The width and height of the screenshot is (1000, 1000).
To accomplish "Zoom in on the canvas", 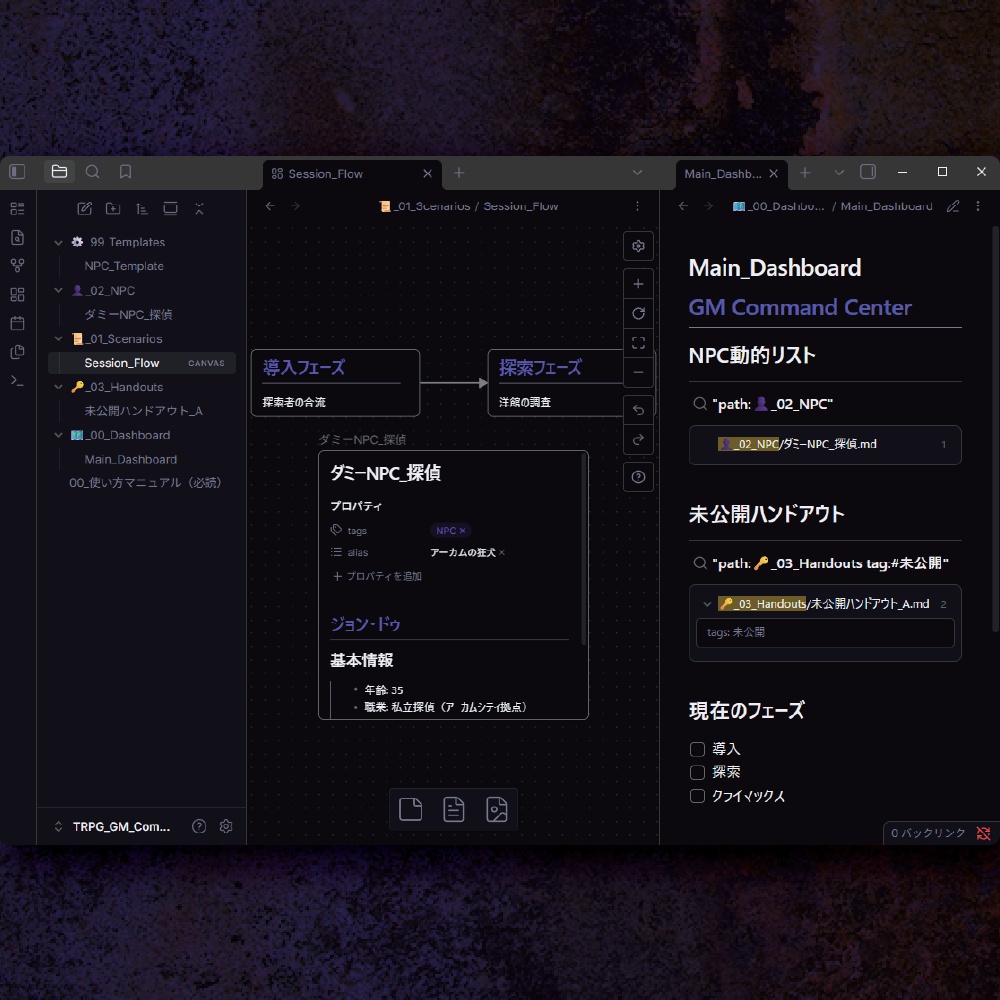I will (638, 284).
